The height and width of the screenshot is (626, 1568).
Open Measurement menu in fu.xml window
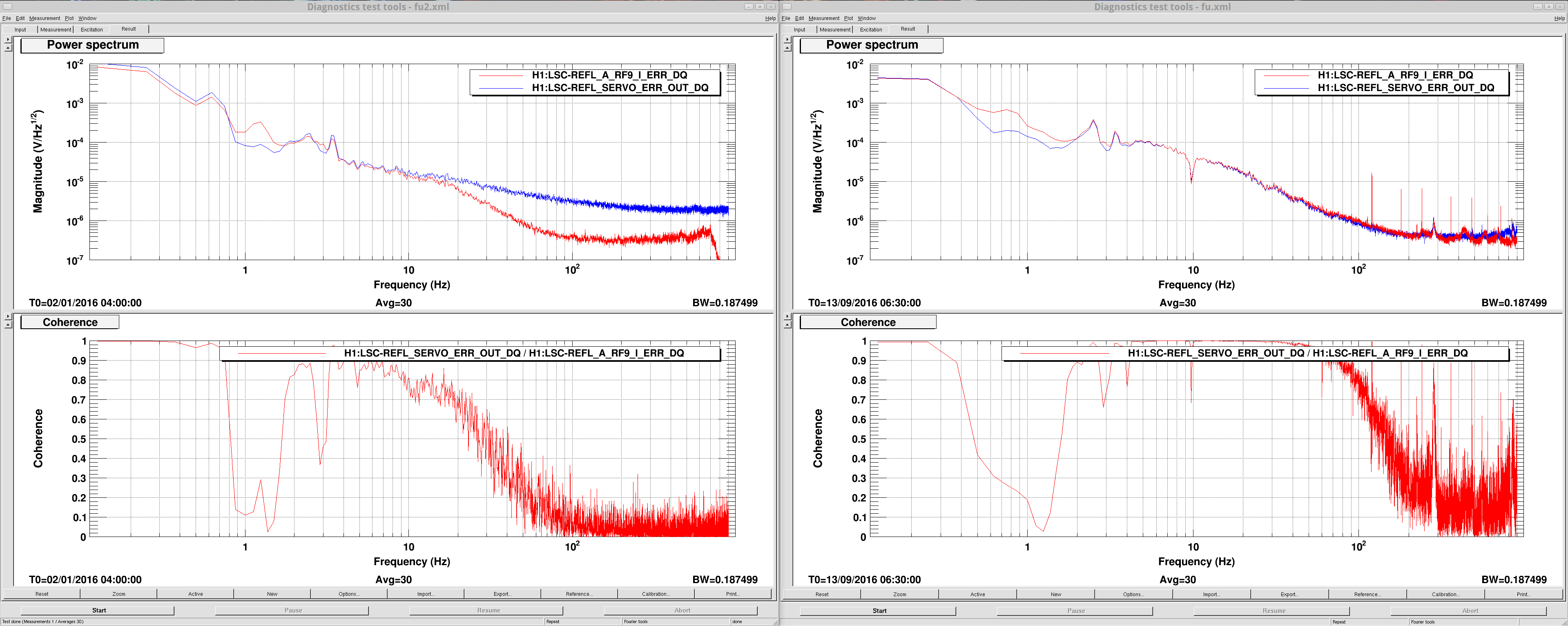(x=823, y=18)
